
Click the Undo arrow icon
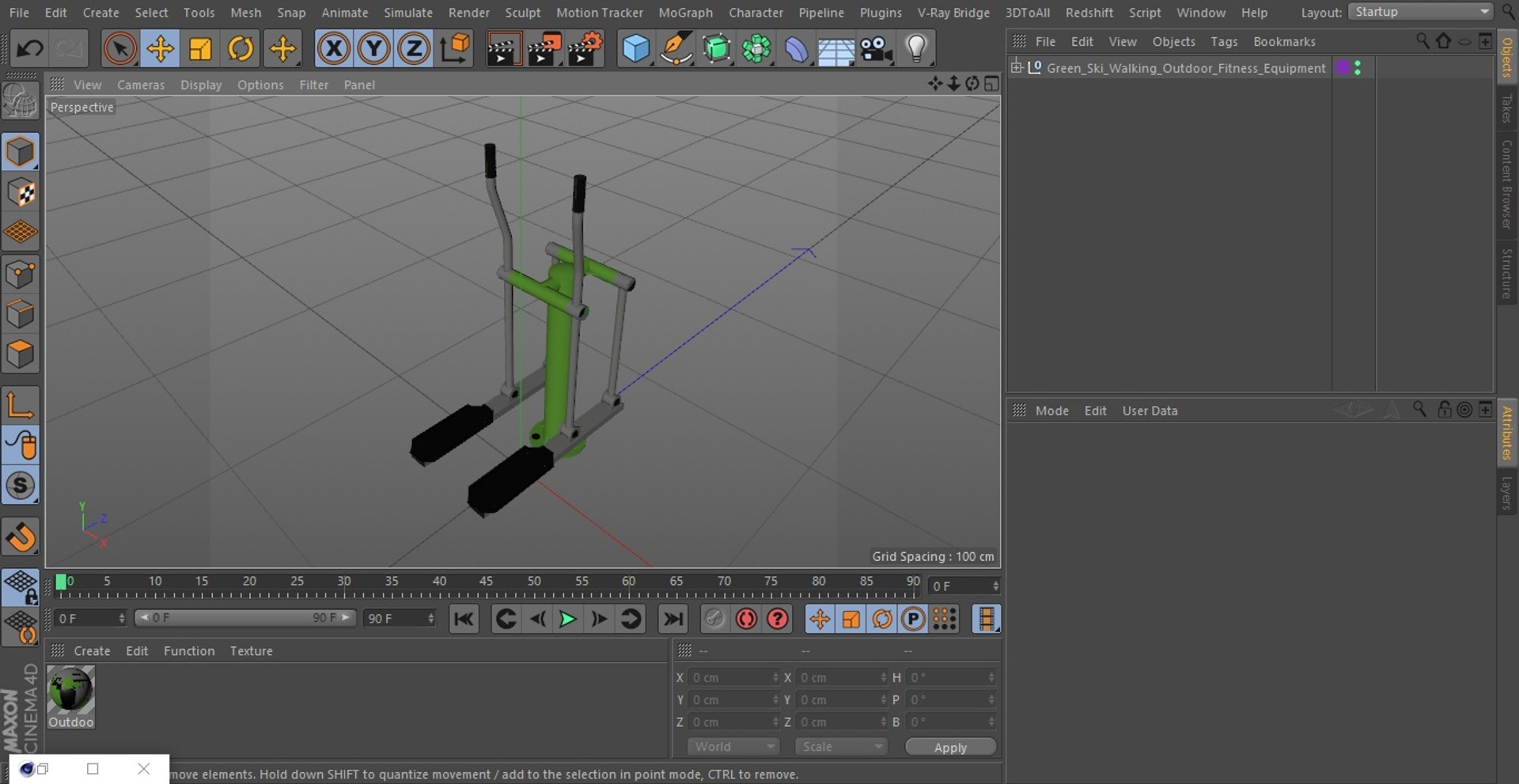30,49
